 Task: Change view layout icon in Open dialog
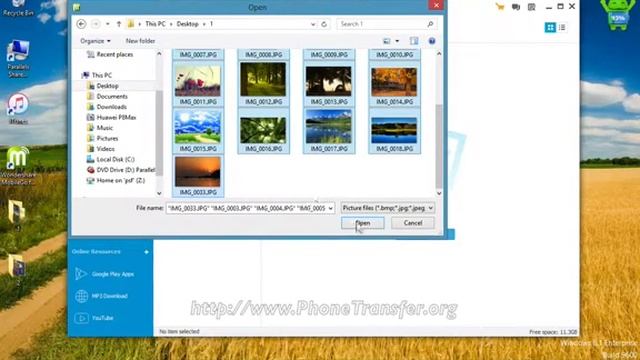387,41
